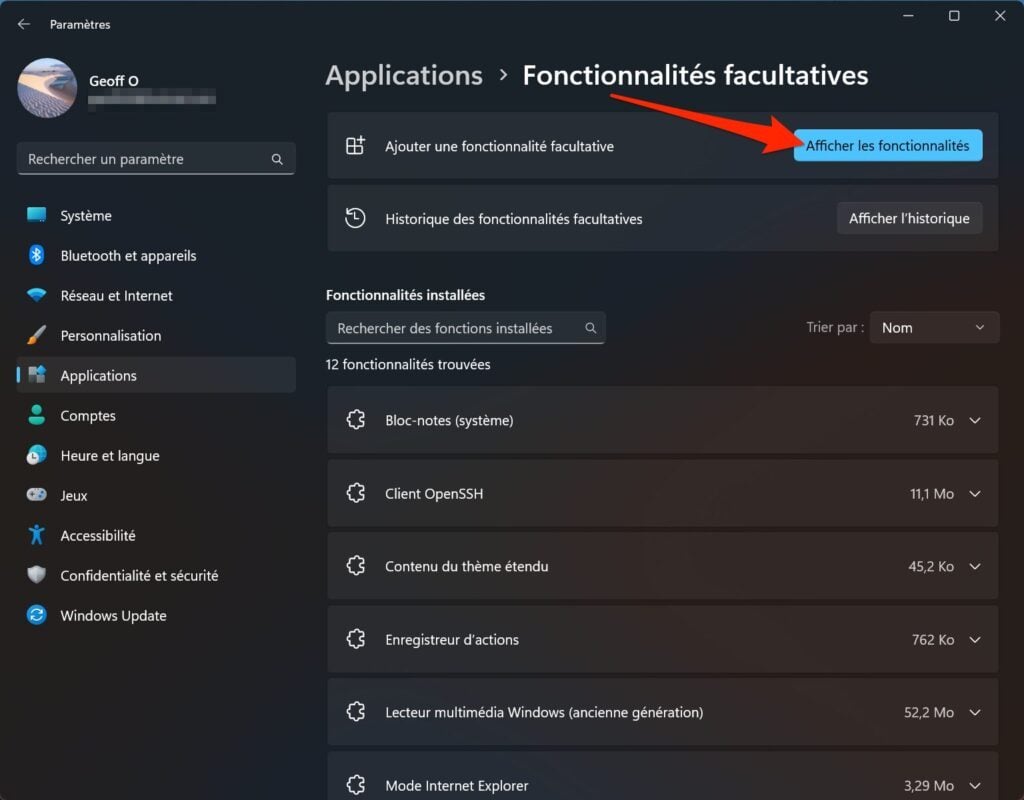Select Enregistreur d'actions label
This screenshot has height=800, width=1024.
[x=452, y=640]
